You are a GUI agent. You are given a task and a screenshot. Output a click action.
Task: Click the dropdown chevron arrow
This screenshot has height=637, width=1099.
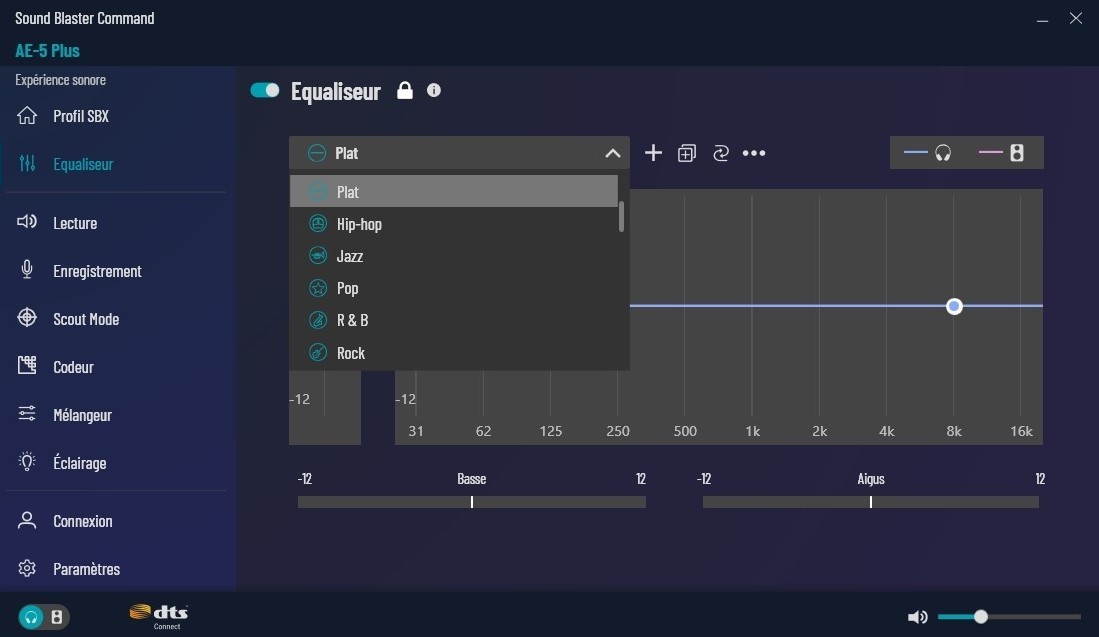[613, 153]
